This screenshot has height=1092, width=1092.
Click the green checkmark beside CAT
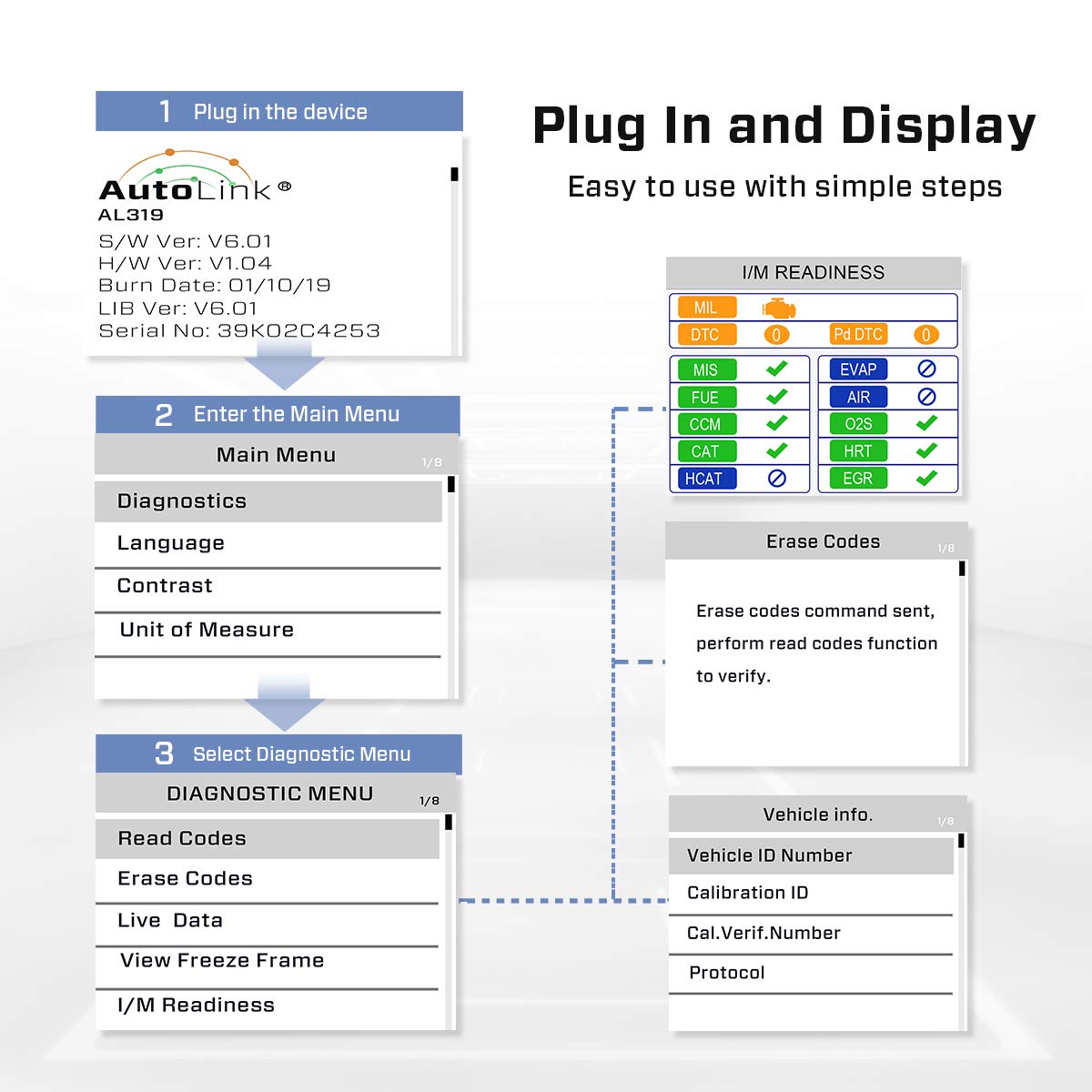(776, 450)
